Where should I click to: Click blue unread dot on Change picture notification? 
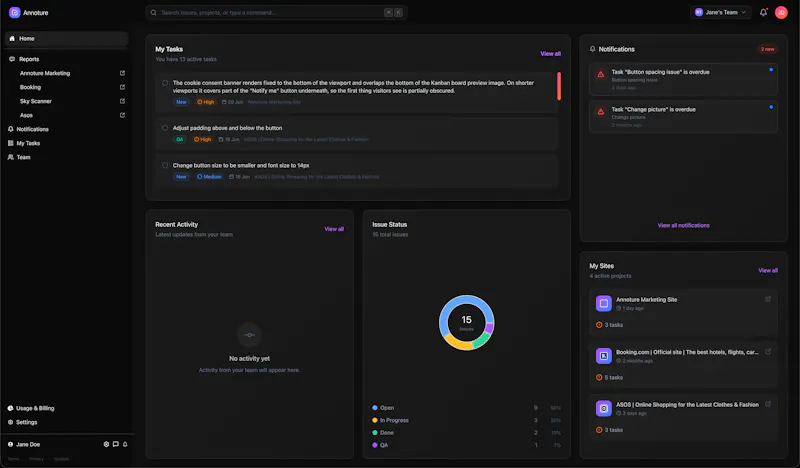tap(771, 107)
